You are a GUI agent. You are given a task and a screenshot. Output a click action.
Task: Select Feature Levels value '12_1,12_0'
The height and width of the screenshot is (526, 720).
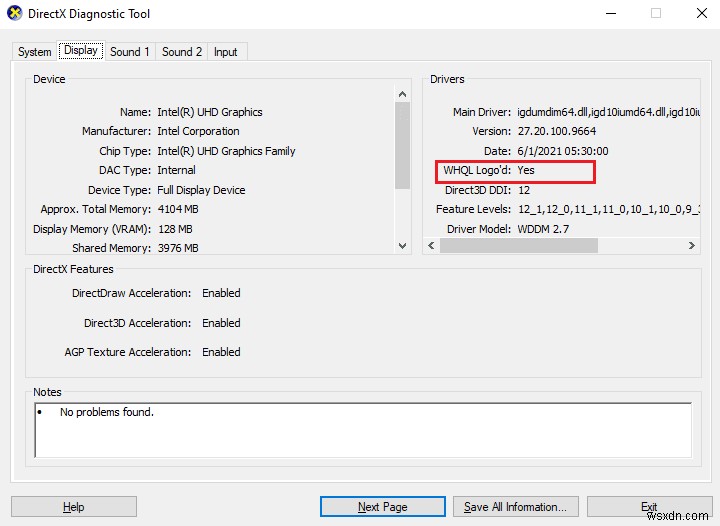(x=545, y=210)
